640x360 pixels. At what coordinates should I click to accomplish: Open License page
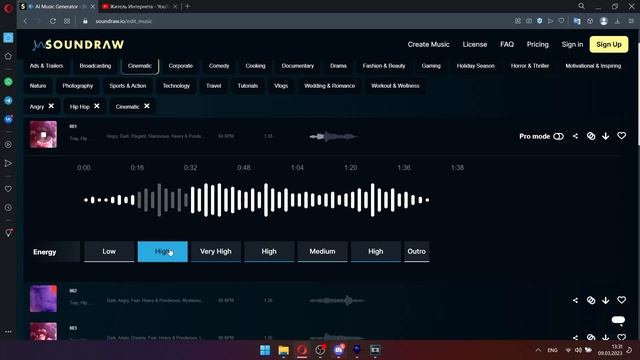point(475,44)
